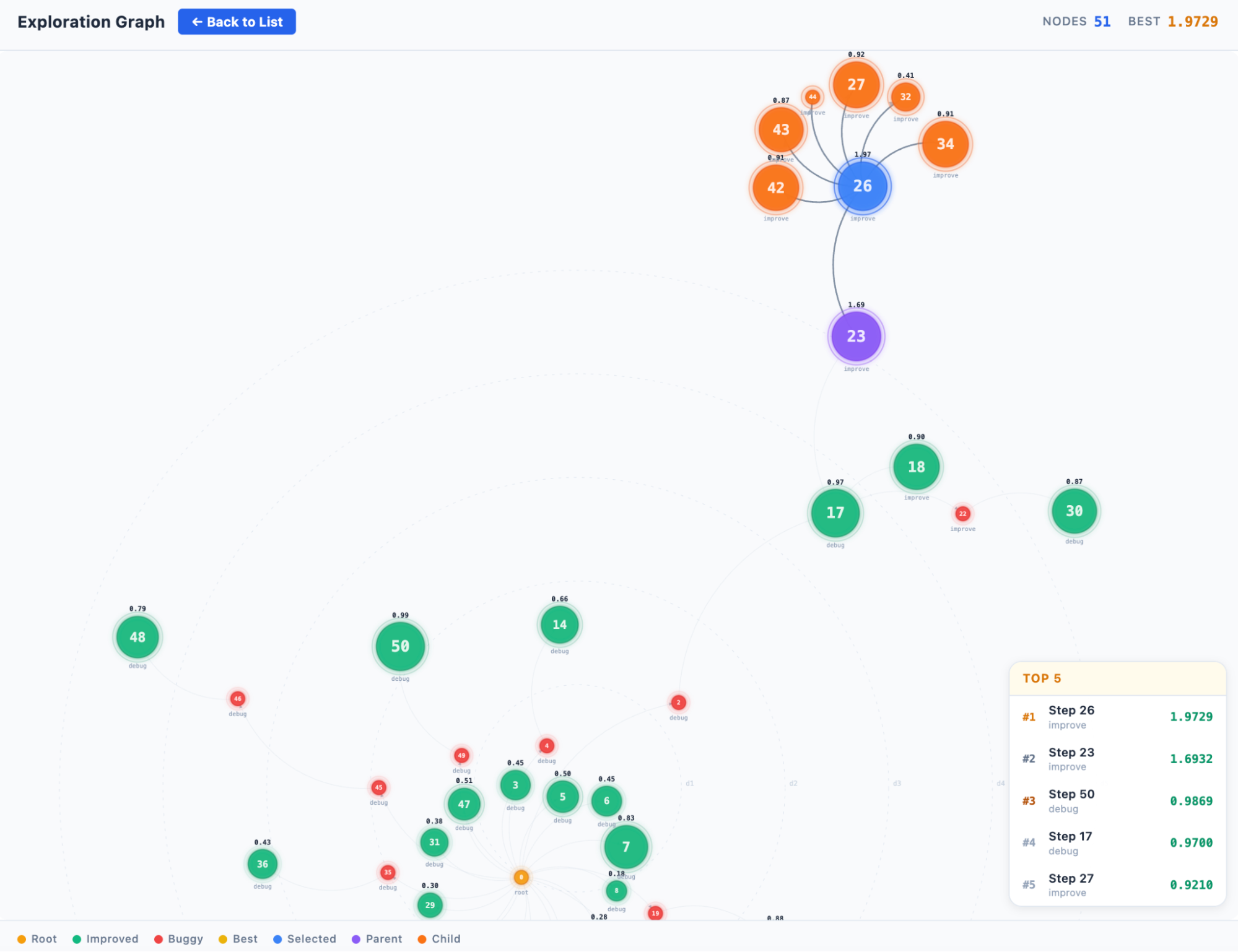Click orange child node 27
1238x952 pixels.
click(x=856, y=85)
